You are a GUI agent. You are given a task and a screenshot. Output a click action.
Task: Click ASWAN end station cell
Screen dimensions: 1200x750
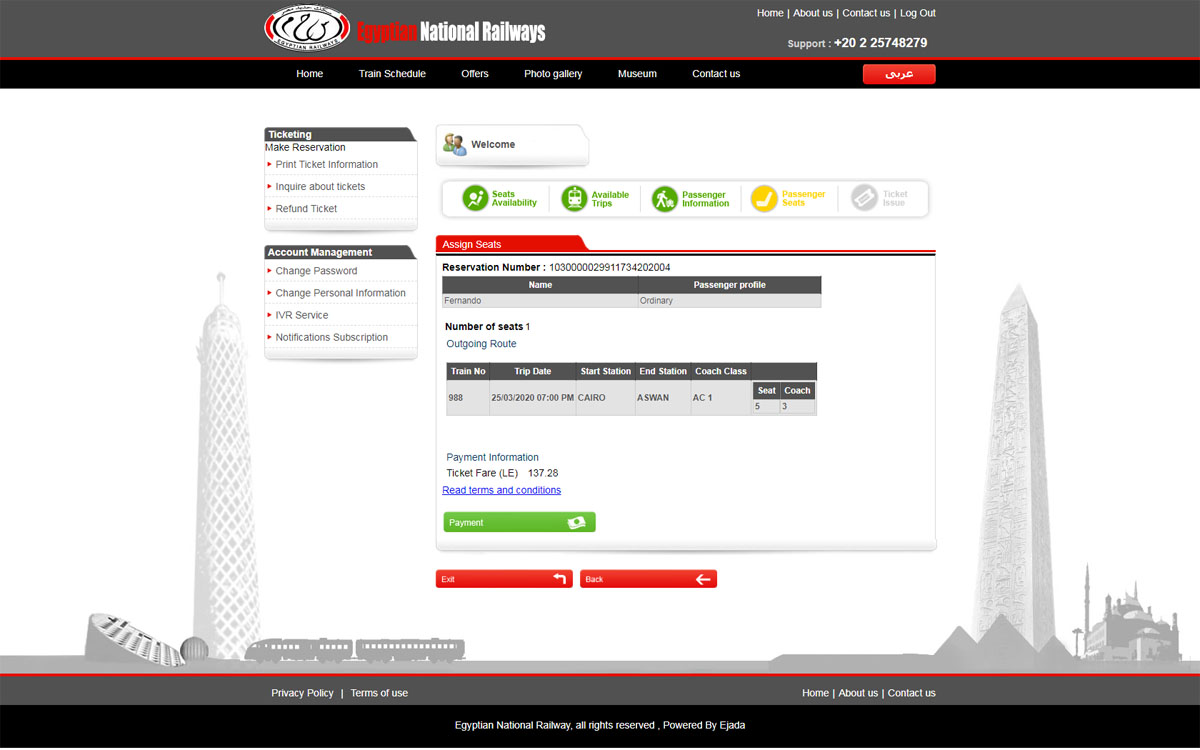point(663,397)
